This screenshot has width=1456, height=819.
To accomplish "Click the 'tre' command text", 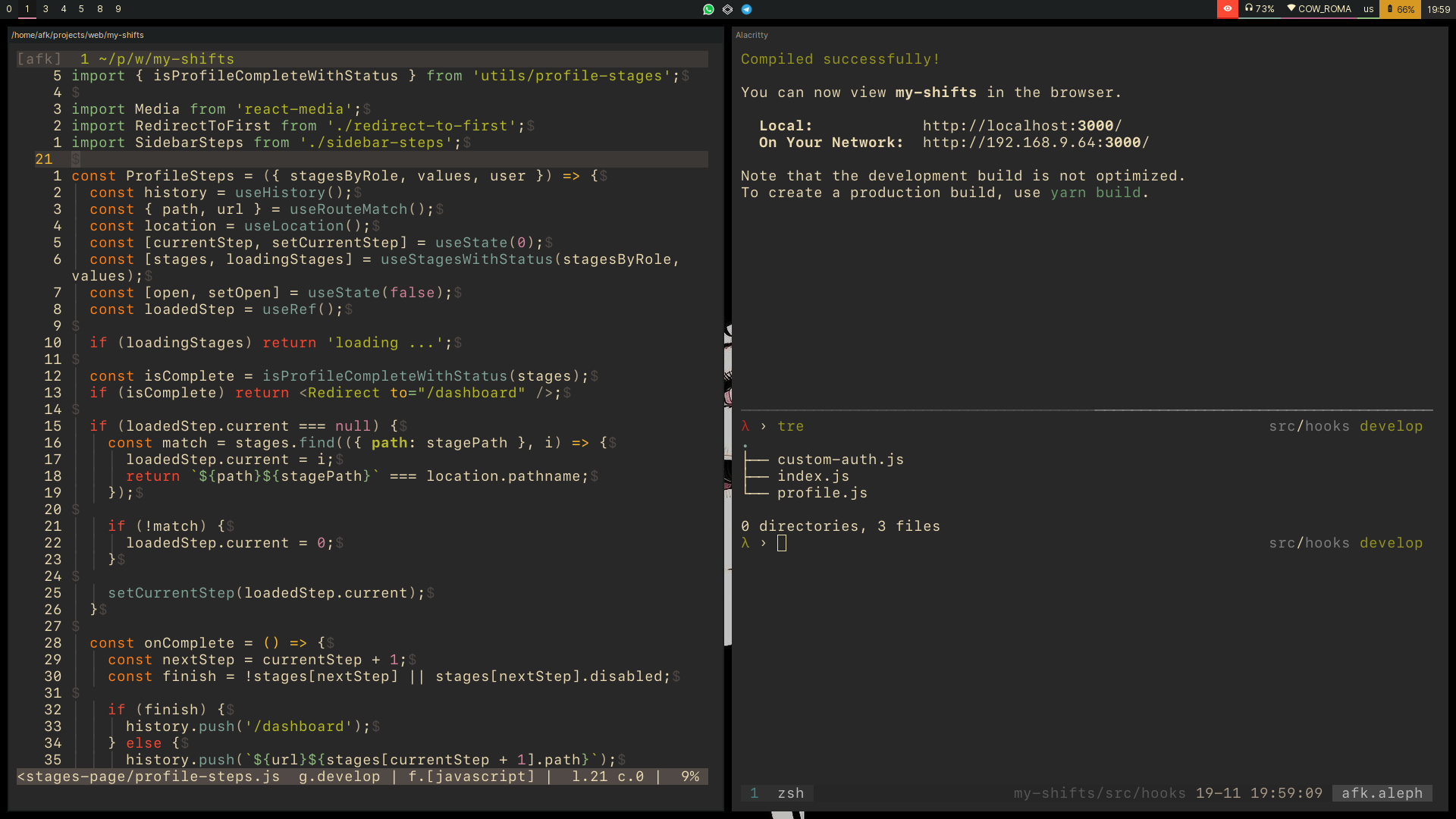I will [x=790, y=426].
